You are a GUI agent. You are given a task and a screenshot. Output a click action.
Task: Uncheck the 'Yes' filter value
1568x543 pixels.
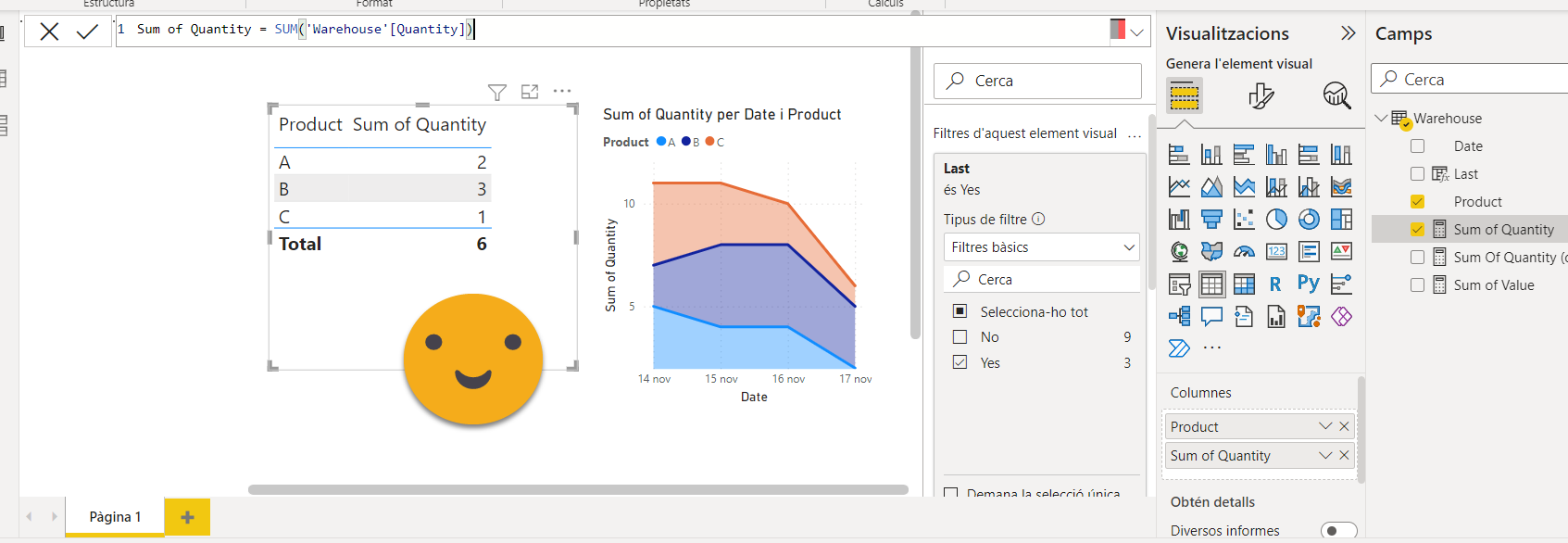(x=960, y=362)
